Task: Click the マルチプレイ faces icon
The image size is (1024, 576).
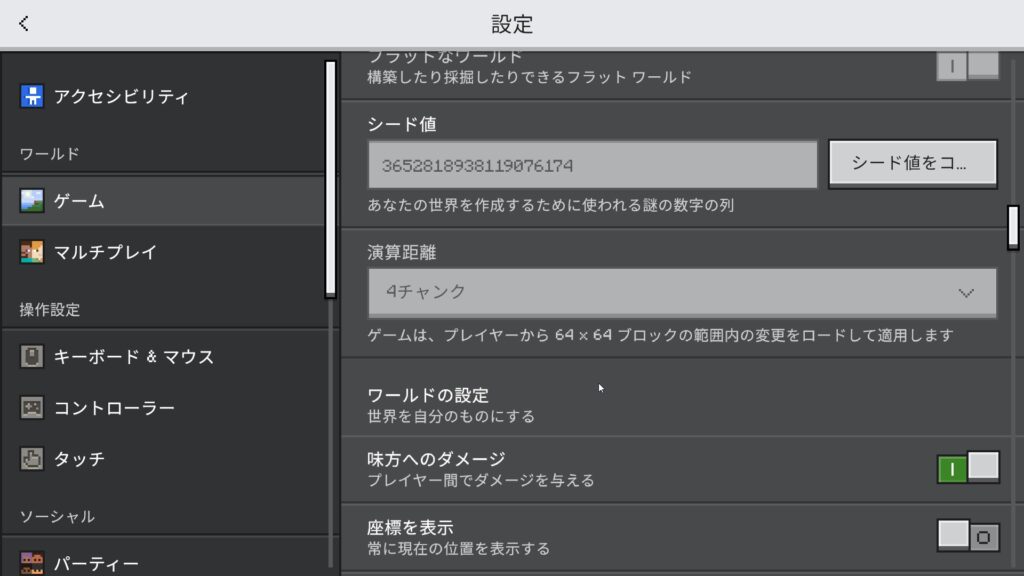Action: (x=31, y=251)
